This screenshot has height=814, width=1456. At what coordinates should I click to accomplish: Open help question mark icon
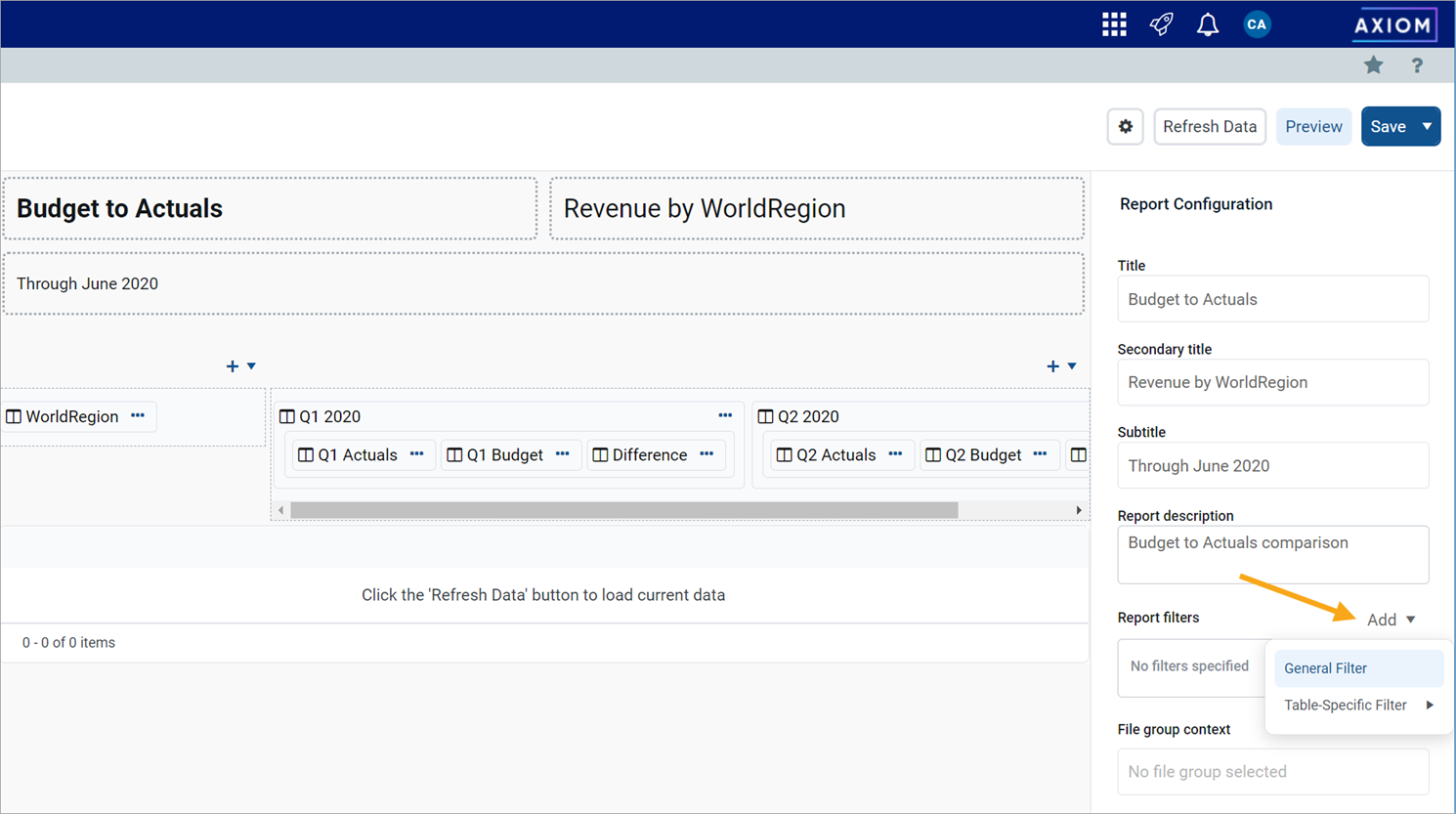click(1417, 65)
